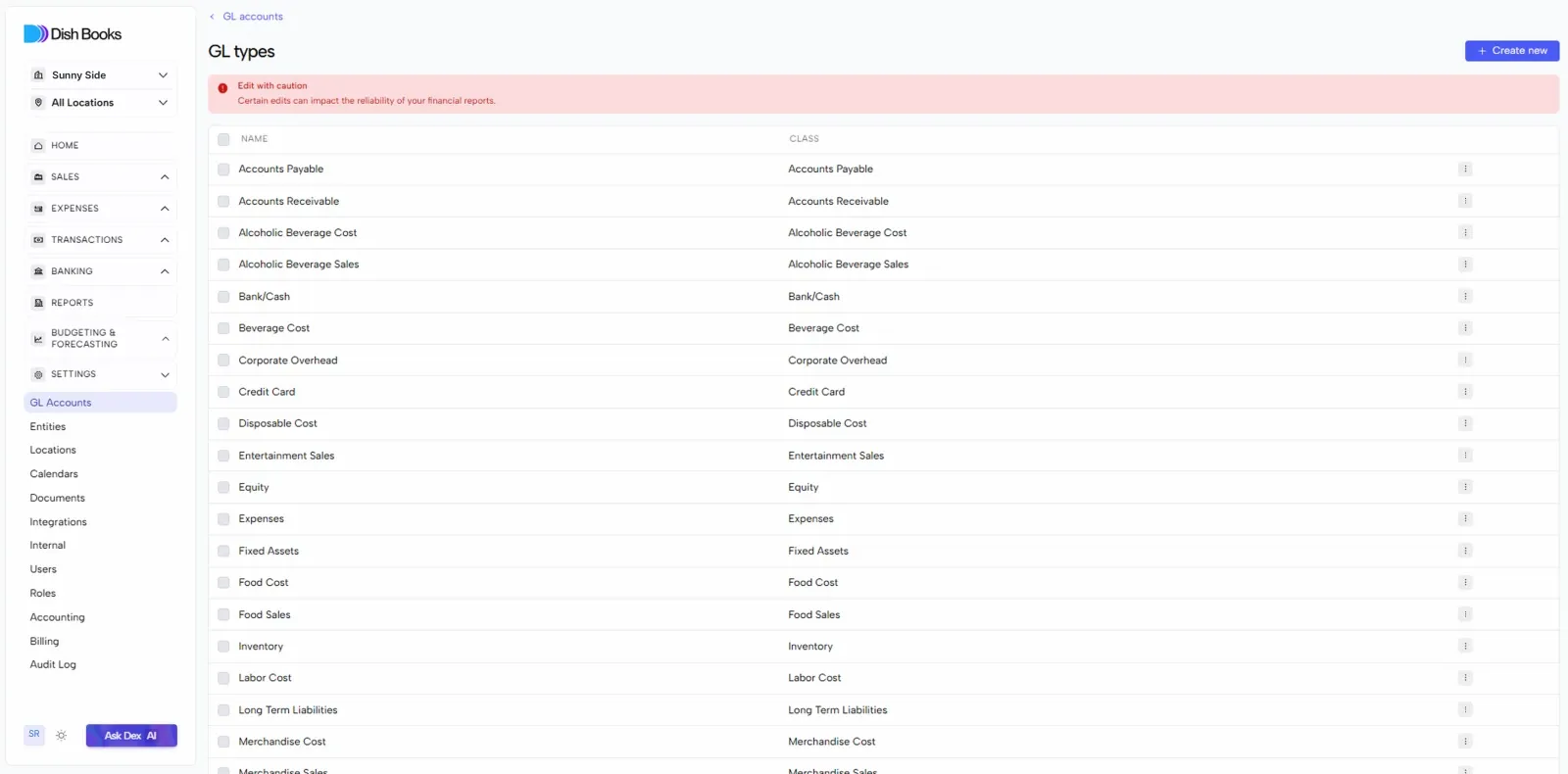This screenshot has height=774, width=1568.
Task: Open Entities settings page
Action: (x=48, y=427)
